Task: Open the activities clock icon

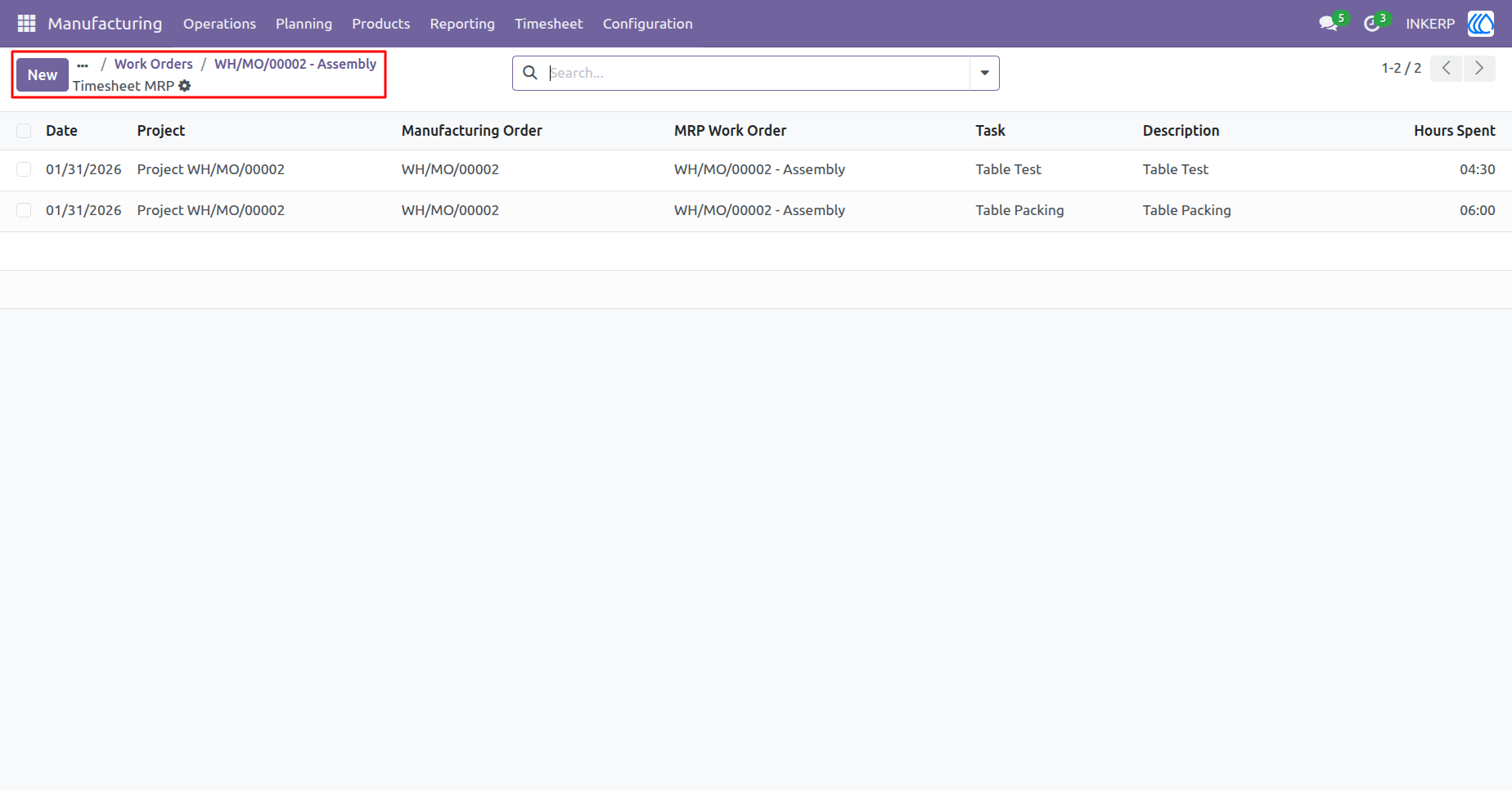Action: click(1372, 24)
